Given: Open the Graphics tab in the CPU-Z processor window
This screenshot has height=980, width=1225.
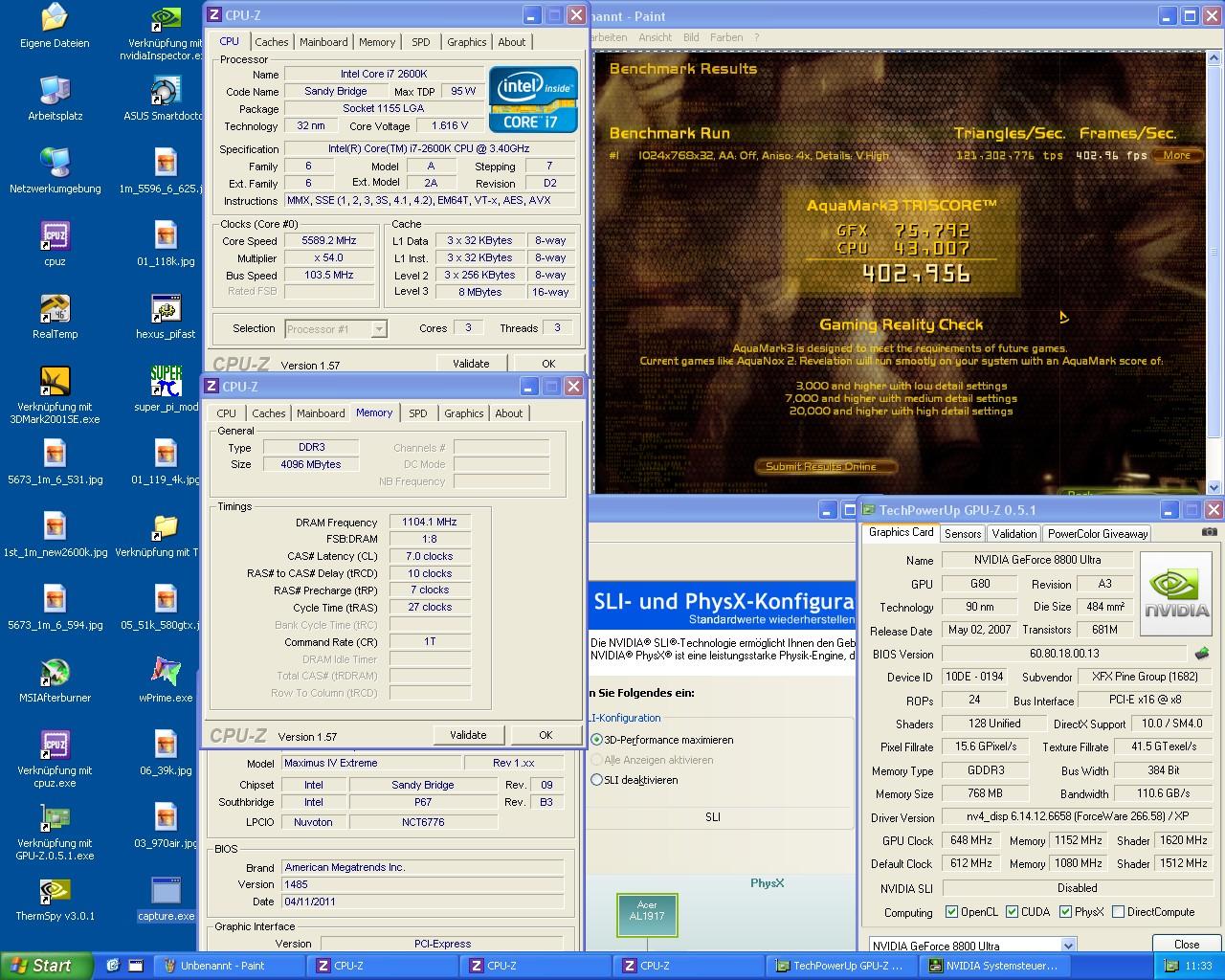Looking at the screenshot, I should pos(466,42).
